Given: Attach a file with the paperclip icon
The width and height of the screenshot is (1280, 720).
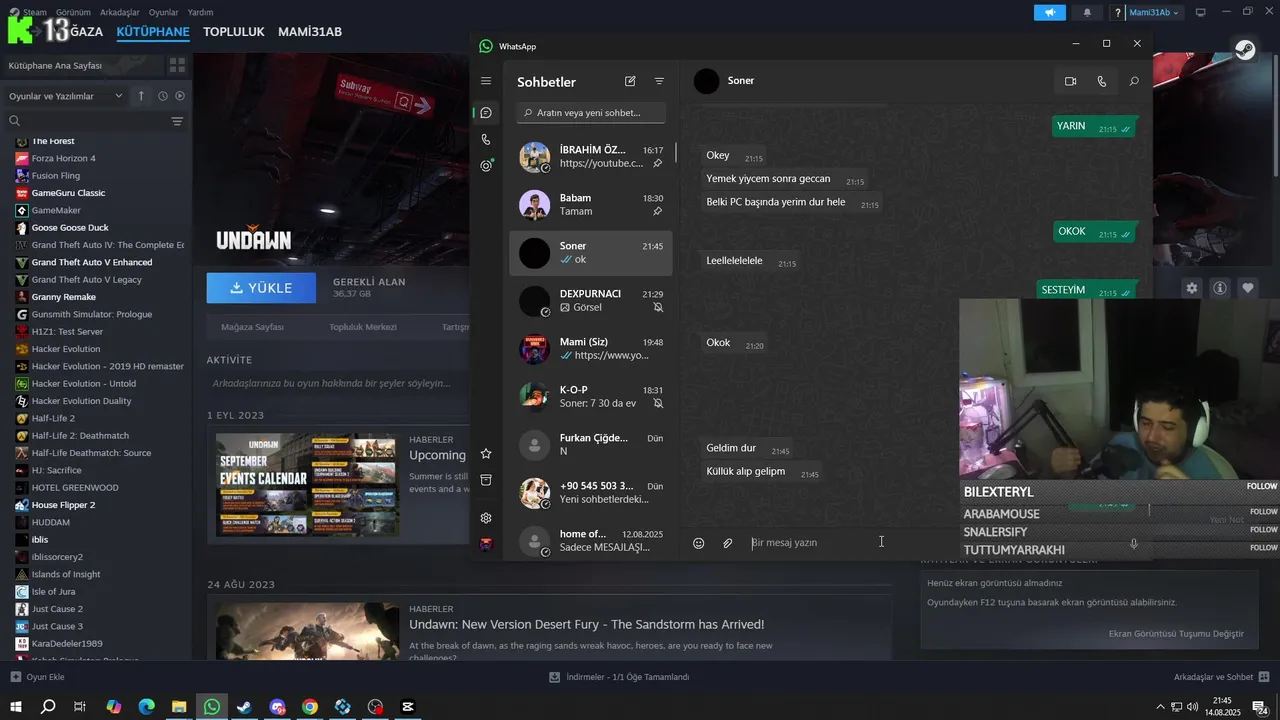Looking at the screenshot, I should [728, 543].
